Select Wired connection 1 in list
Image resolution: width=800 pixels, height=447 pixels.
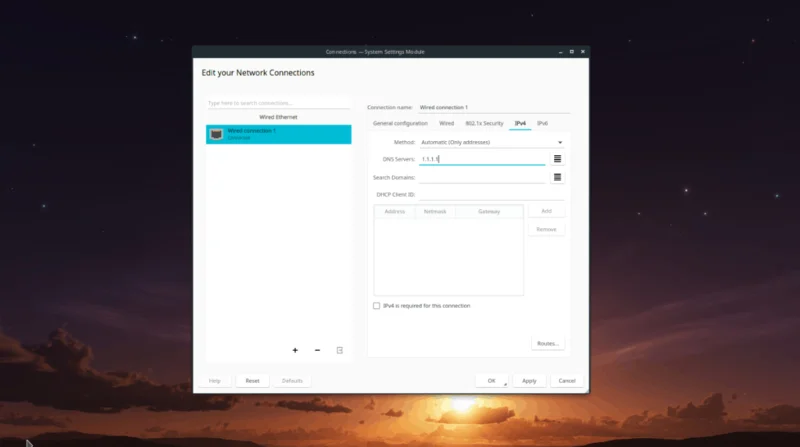point(279,134)
